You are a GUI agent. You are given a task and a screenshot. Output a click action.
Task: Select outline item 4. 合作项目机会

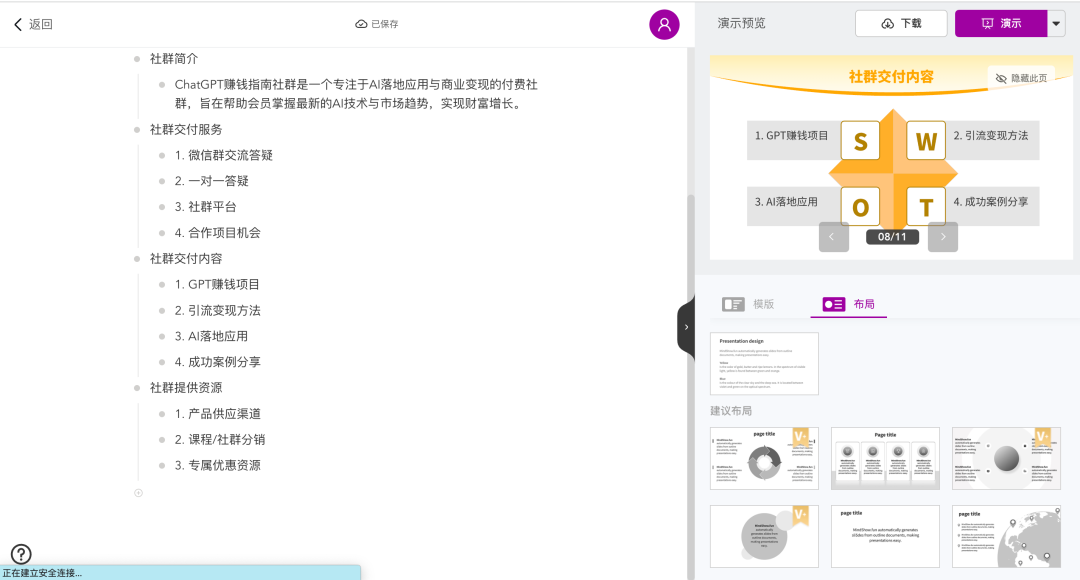[218, 233]
